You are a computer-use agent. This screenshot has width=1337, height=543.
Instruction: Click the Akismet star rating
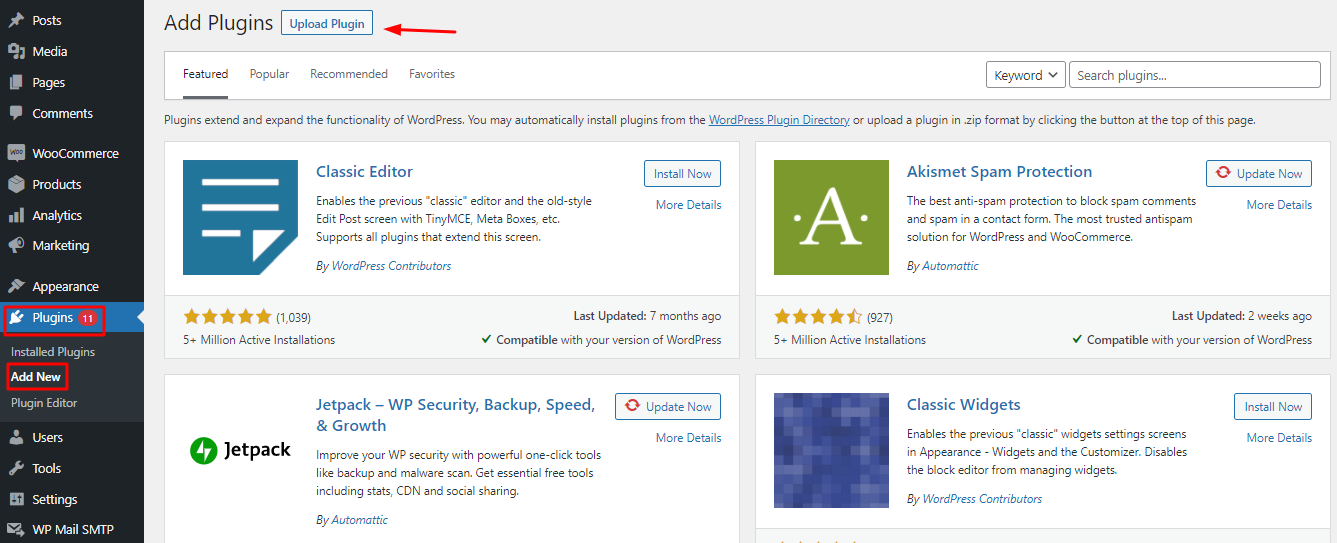point(819,317)
